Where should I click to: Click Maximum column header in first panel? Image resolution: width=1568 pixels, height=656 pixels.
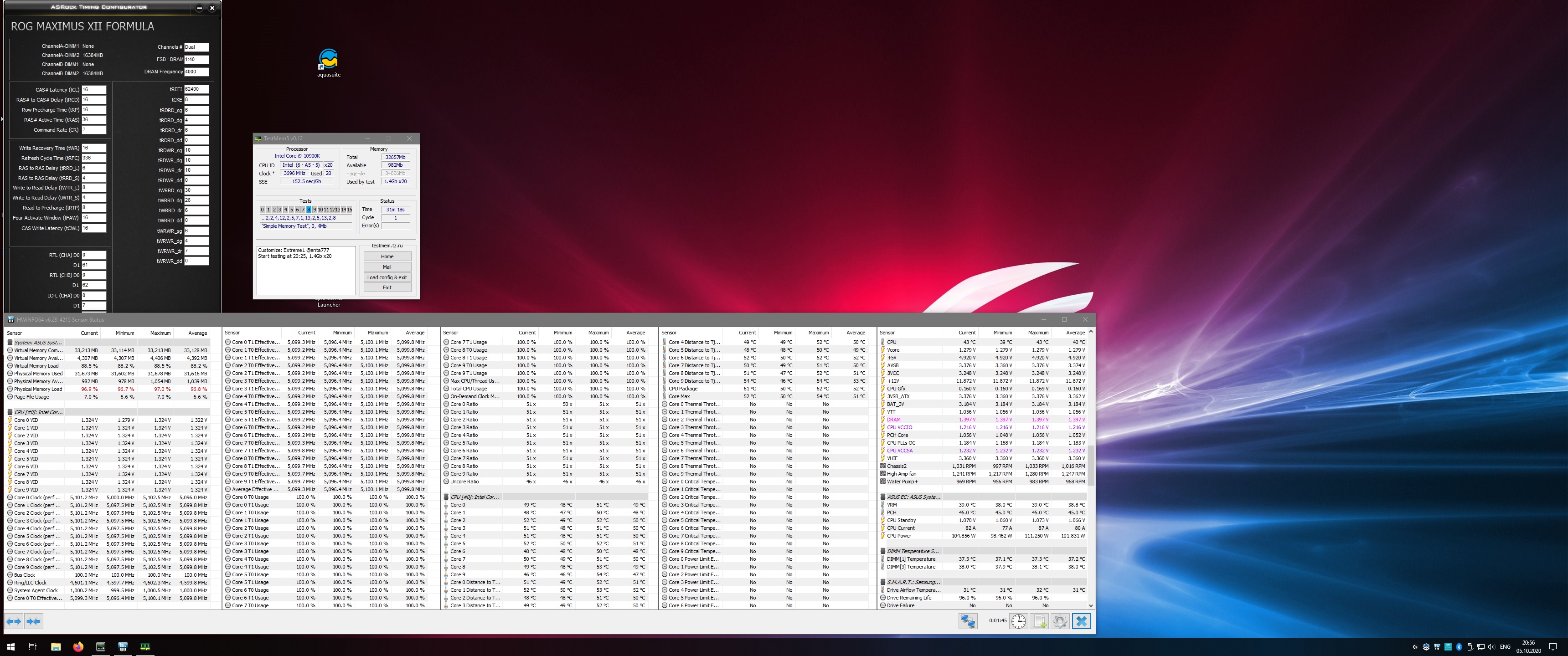[160, 333]
